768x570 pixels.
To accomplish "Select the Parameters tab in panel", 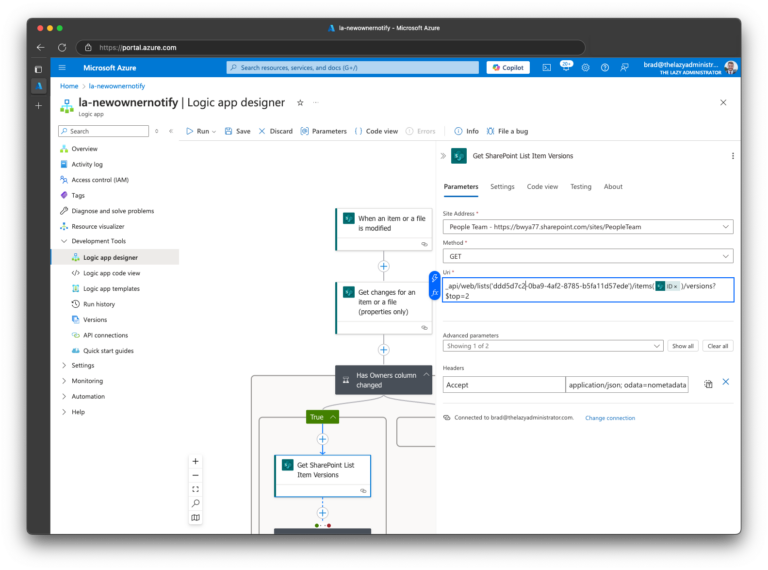I will [461, 187].
